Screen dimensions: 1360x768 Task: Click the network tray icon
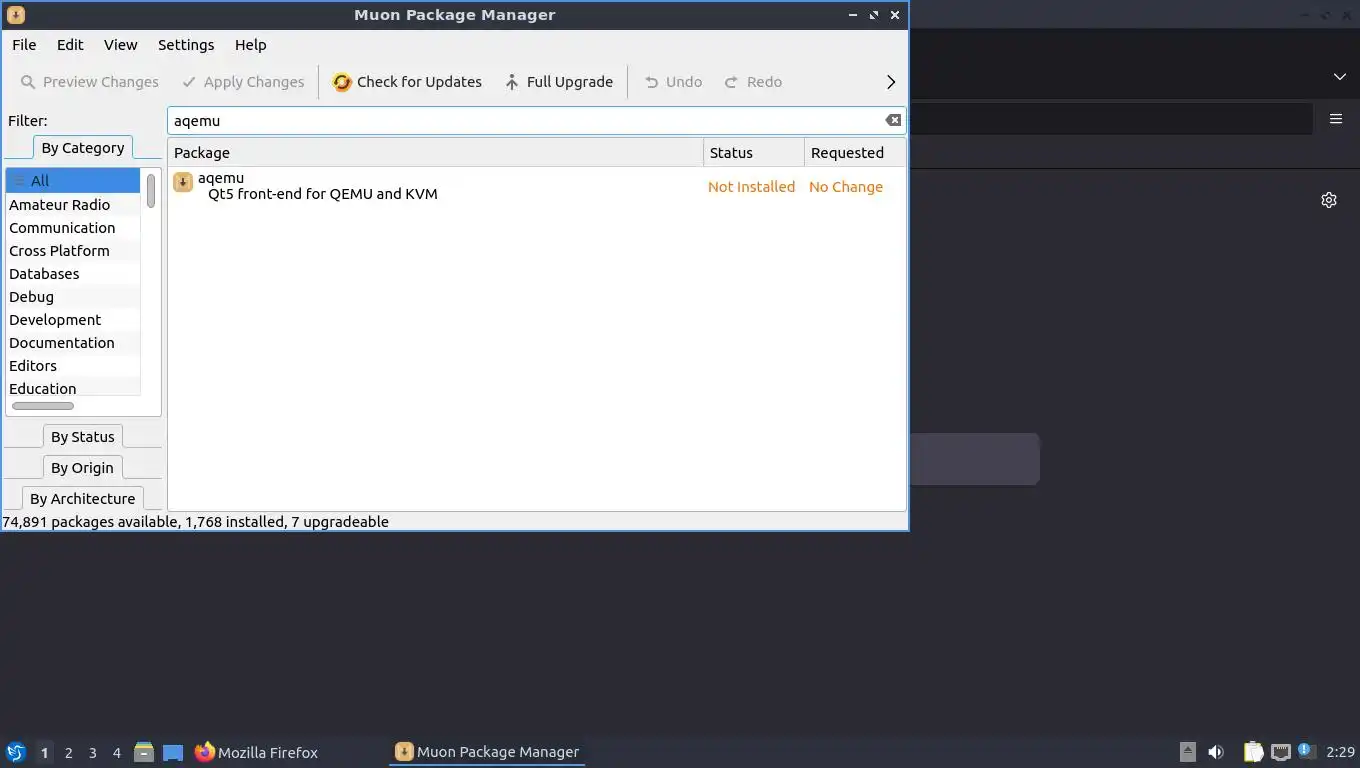click(1280, 752)
